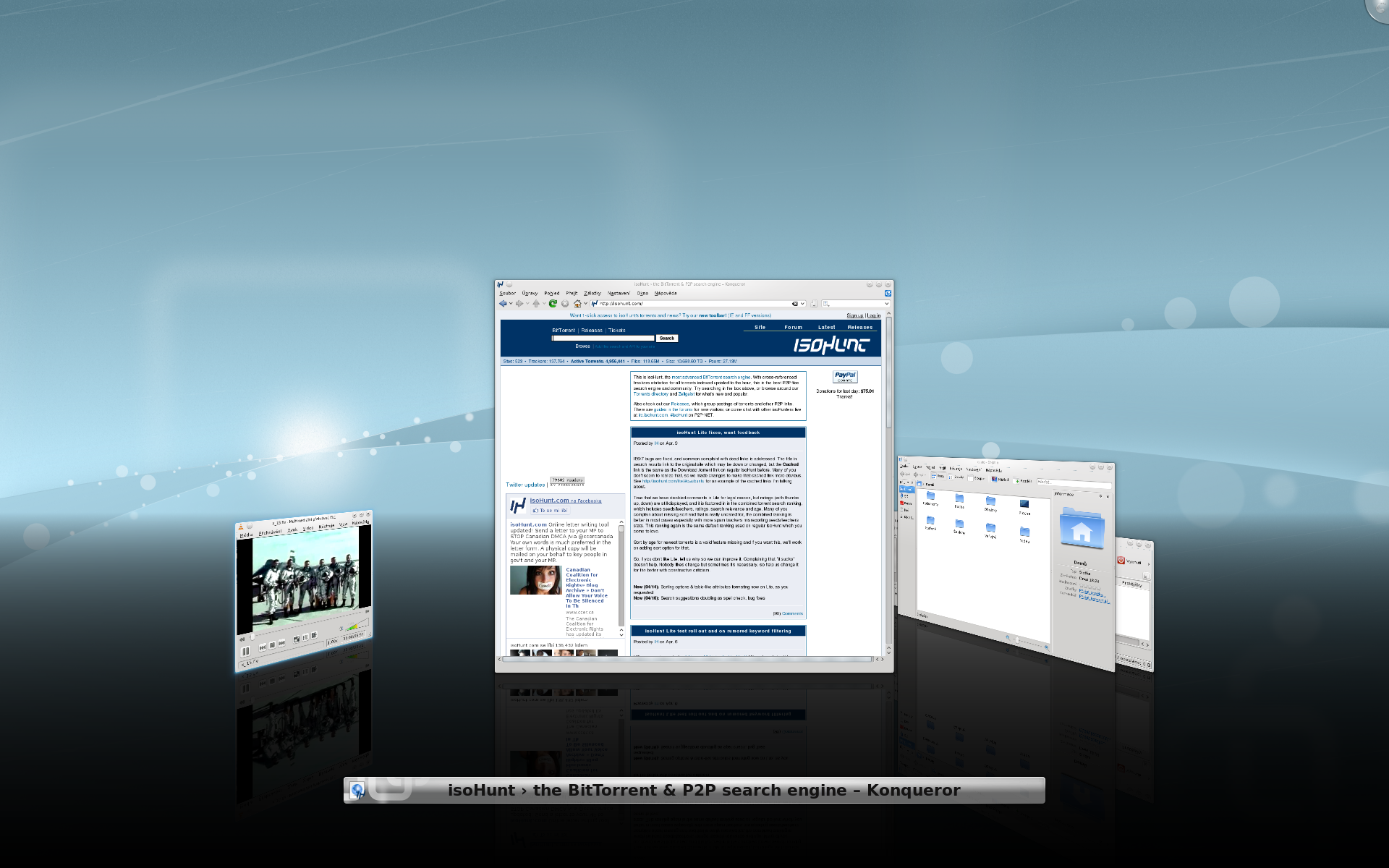1389x868 pixels.
Task: Expand the Konqueror search box dropdown
Action: click(887, 304)
